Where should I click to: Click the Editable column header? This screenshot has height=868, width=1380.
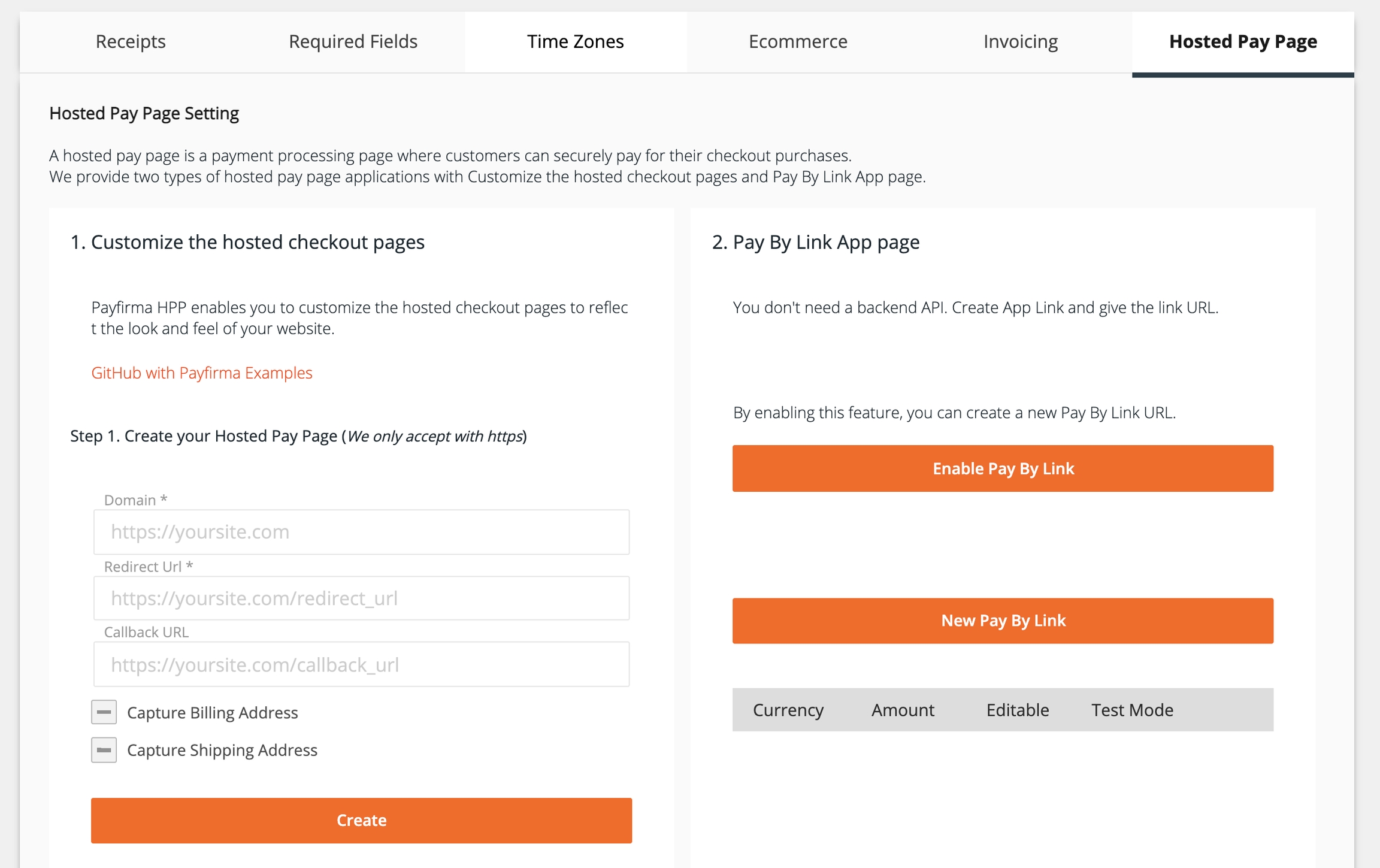(1018, 710)
